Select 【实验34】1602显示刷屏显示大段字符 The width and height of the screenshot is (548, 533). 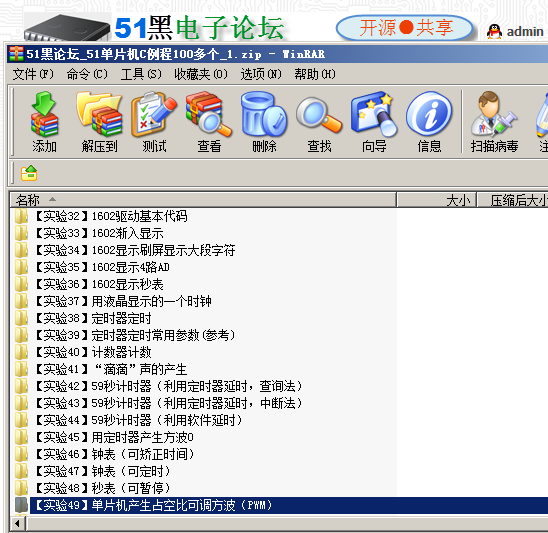pos(135,250)
